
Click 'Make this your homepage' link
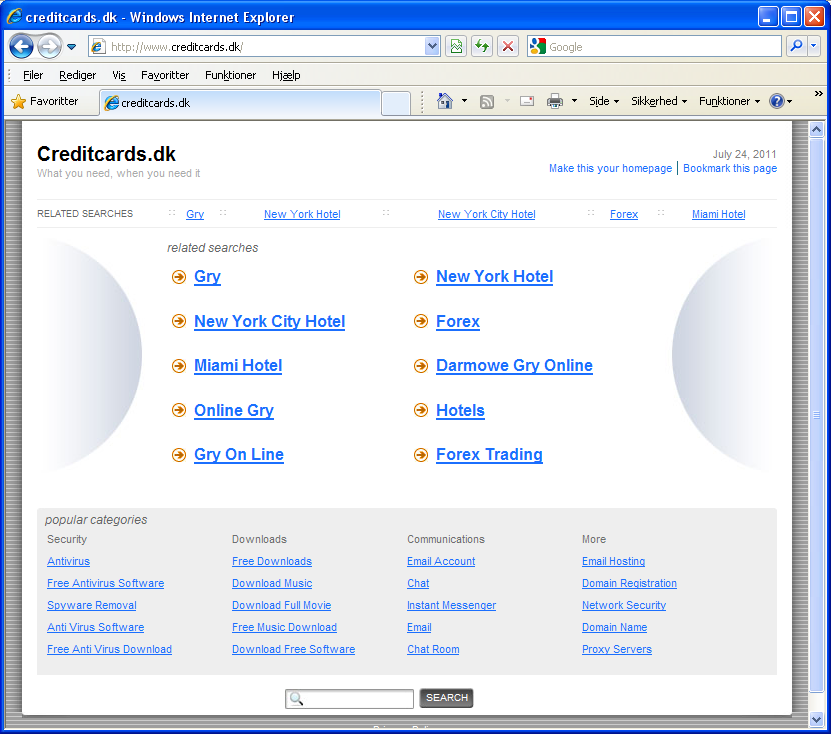[x=611, y=169]
